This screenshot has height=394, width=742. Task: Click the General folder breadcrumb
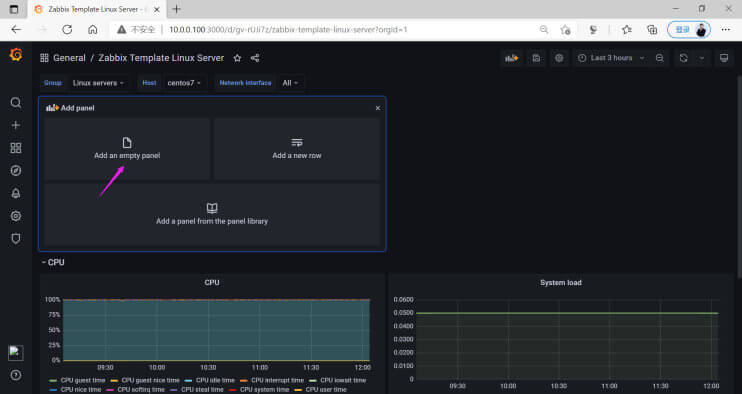point(69,58)
